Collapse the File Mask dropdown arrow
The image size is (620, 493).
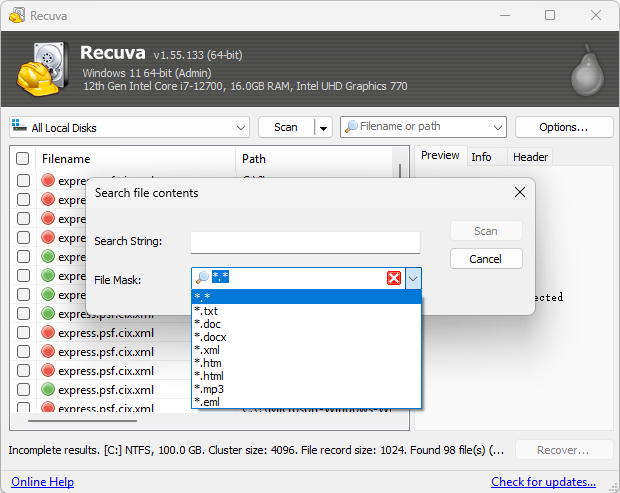[413, 279]
